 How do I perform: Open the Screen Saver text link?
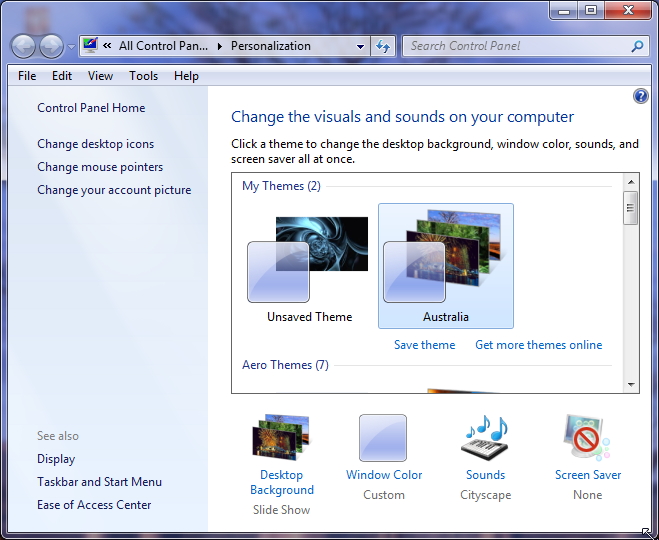pos(588,475)
